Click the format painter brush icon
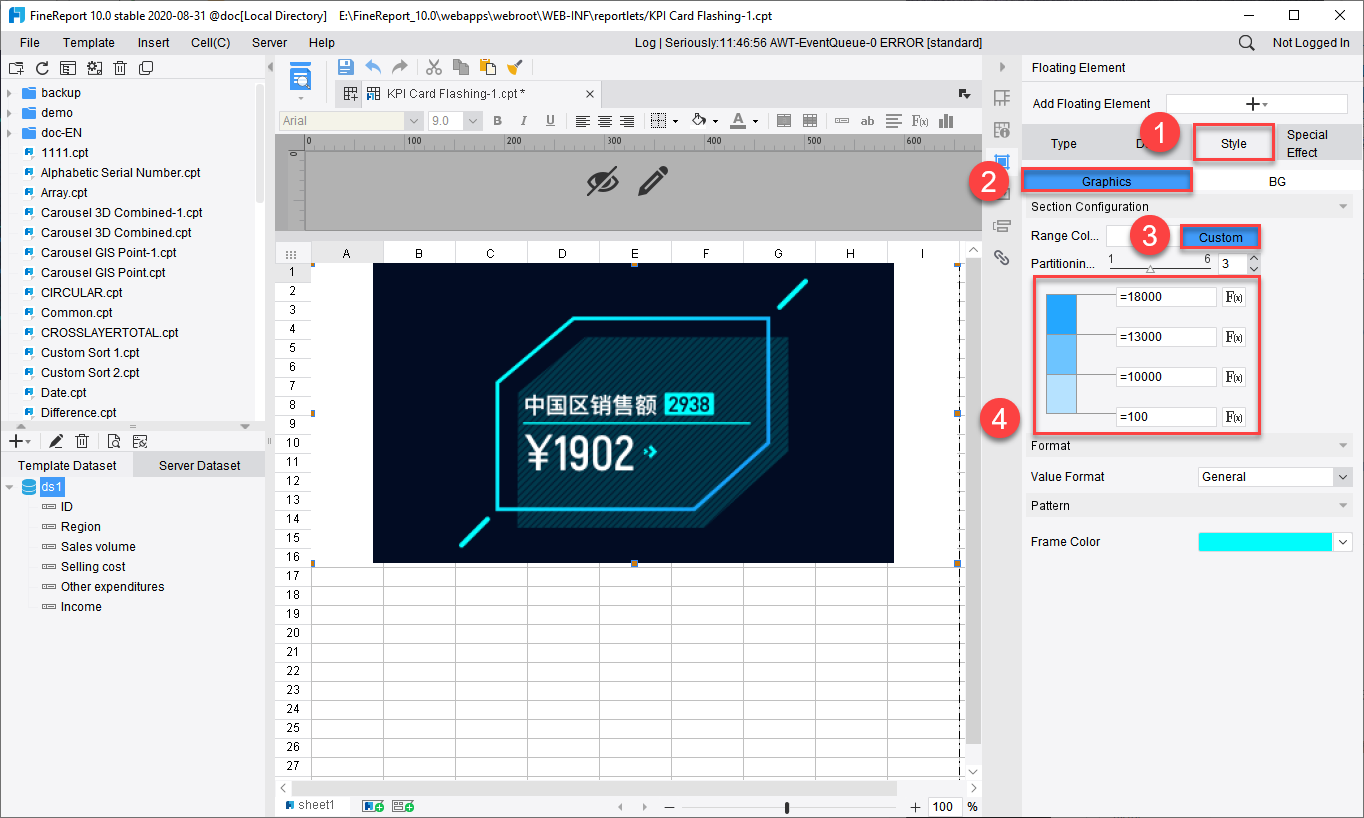 (515, 67)
